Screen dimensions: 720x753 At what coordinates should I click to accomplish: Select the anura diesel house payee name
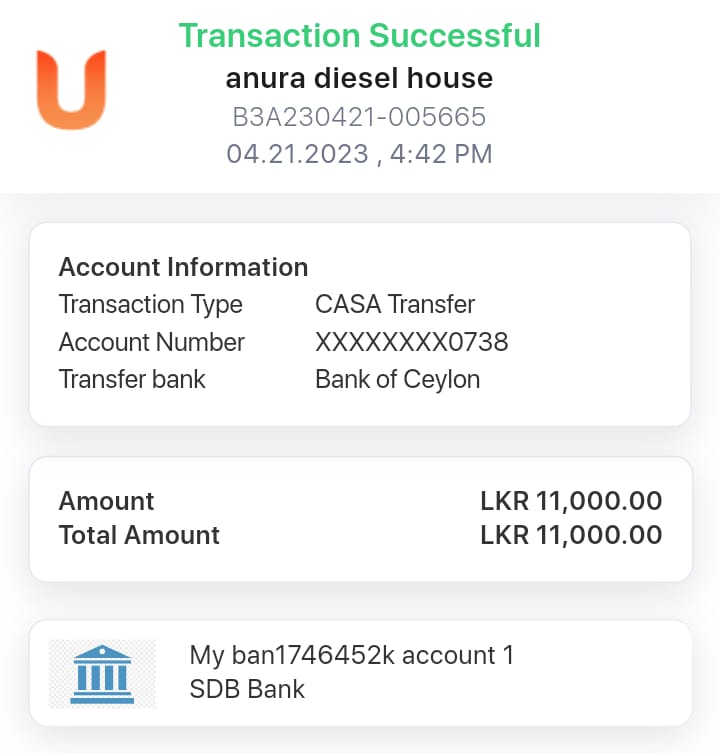(x=359, y=78)
